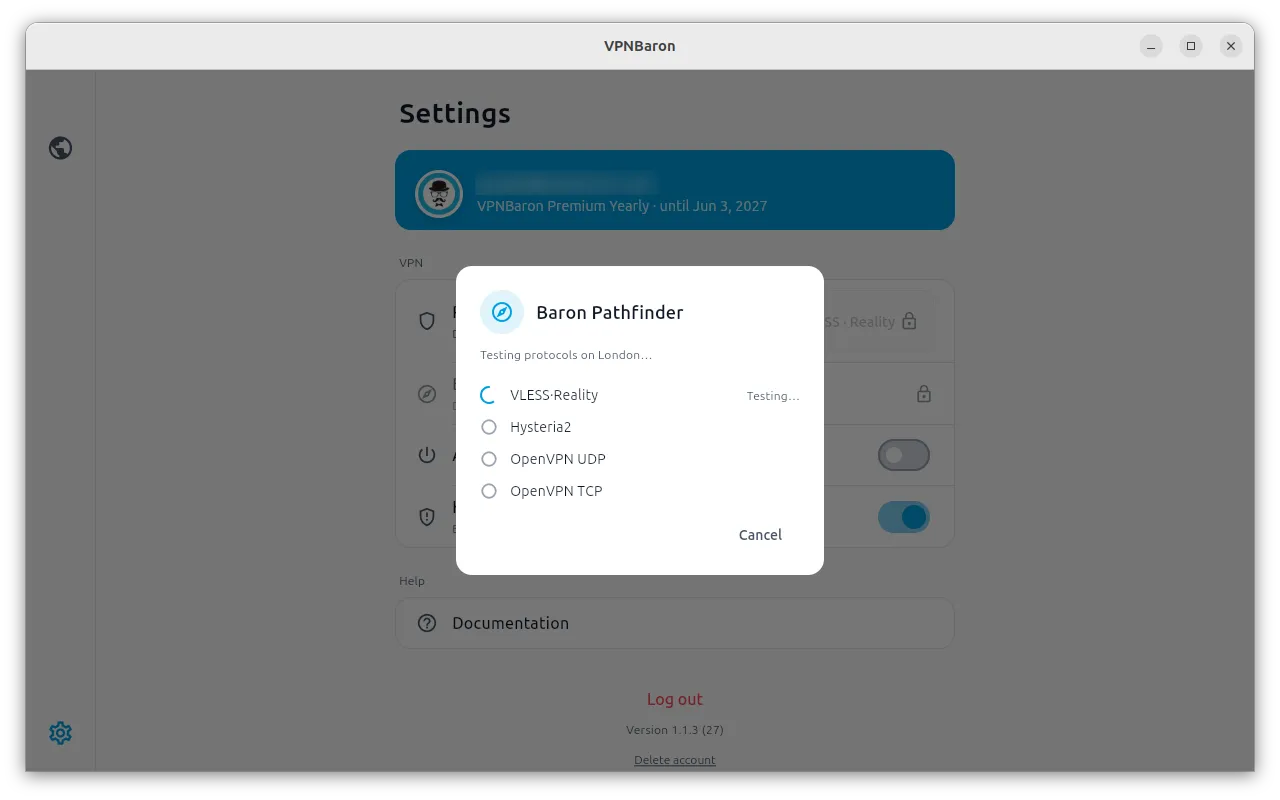Select the Hysteria2 radio option
The image size is (1280, 800).
[x=489, y=427]
